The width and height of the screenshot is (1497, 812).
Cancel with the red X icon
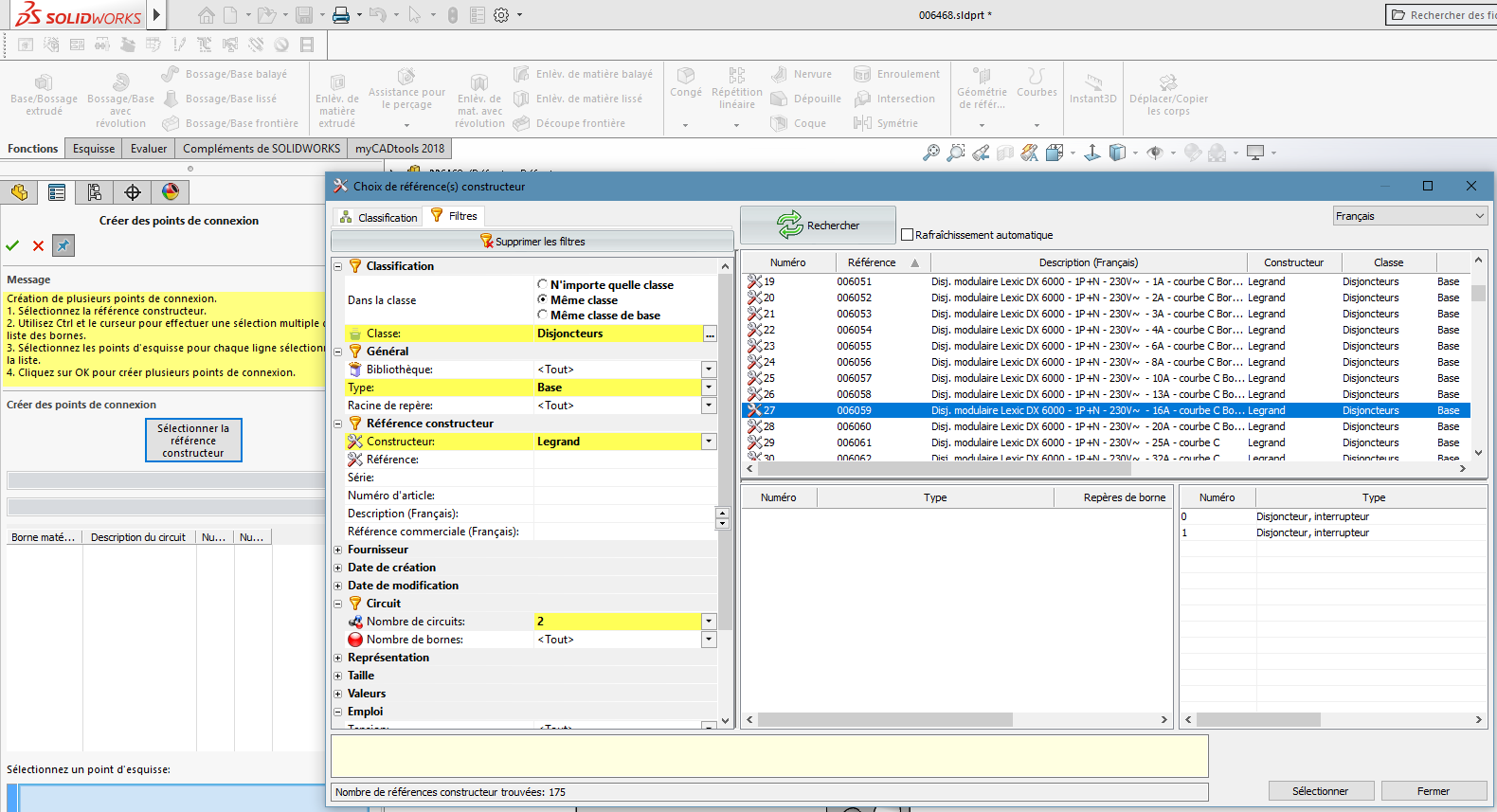[x=38, y=245]
